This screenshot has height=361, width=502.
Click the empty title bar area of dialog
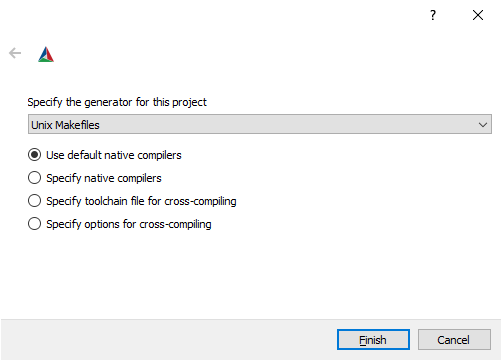point(213,15)
